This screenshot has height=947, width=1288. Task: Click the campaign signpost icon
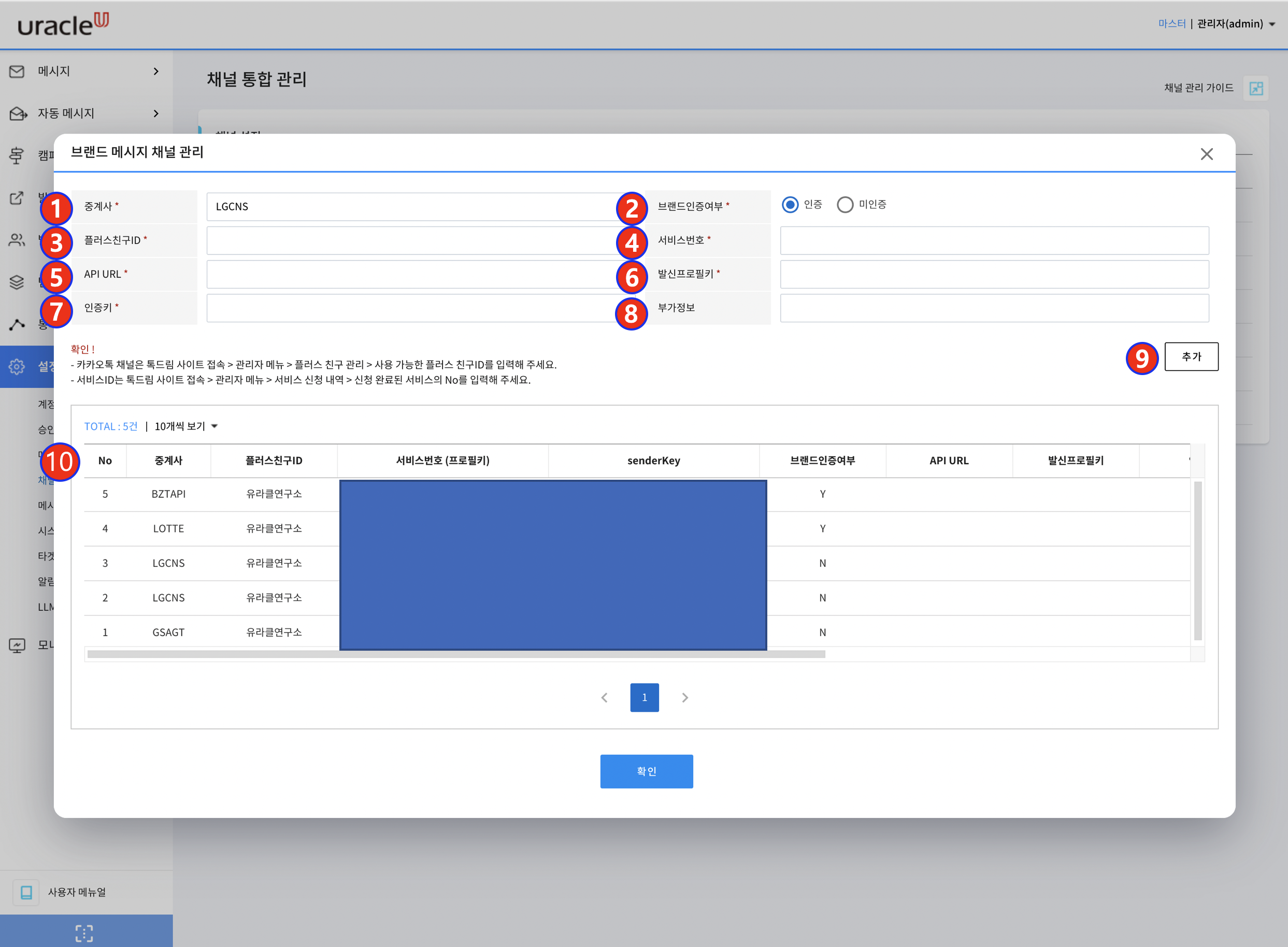coord(17,155)
